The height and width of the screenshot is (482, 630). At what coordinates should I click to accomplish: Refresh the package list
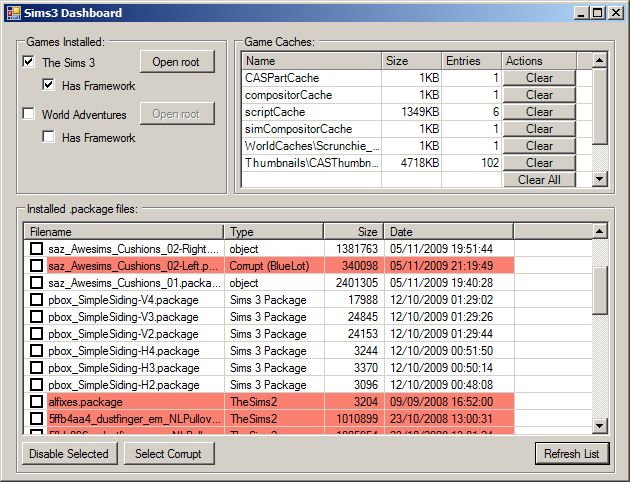tap(572, 453)
